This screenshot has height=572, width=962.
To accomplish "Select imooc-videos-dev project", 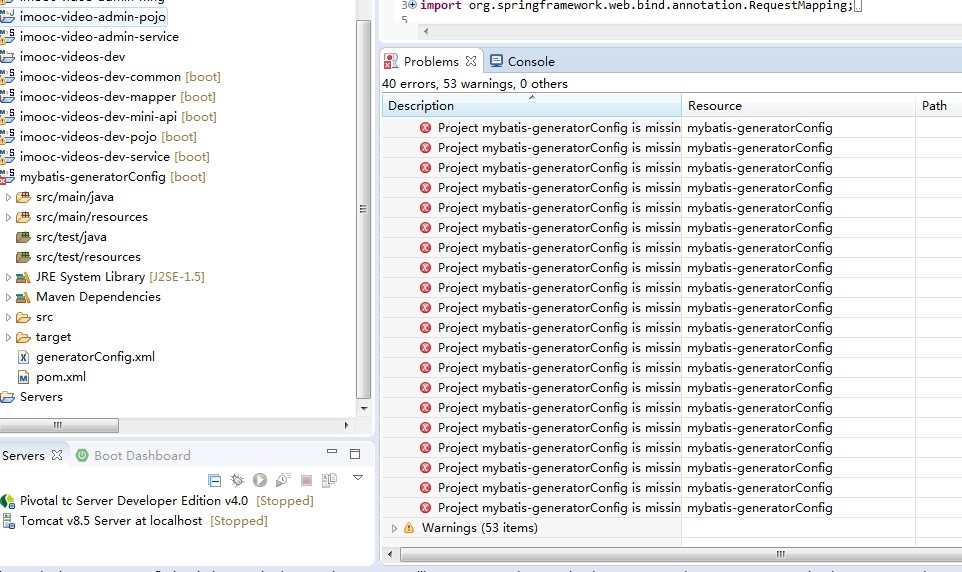I will pyautogui.click(x=72, y=56).
